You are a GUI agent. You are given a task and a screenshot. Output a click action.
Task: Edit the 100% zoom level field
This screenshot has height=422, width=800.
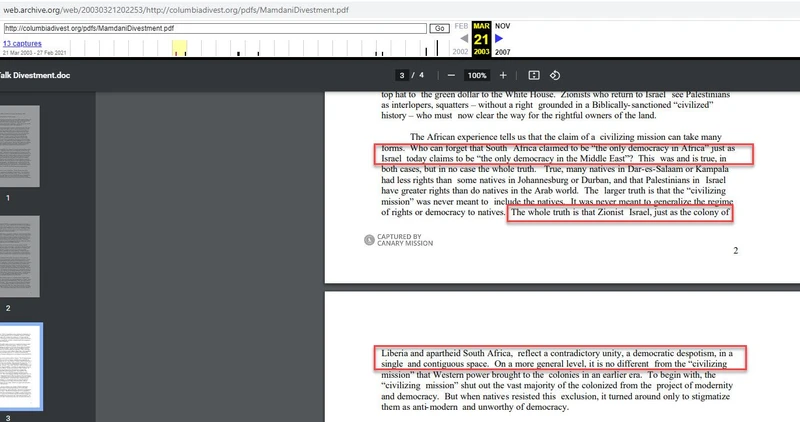click(477, 76)
